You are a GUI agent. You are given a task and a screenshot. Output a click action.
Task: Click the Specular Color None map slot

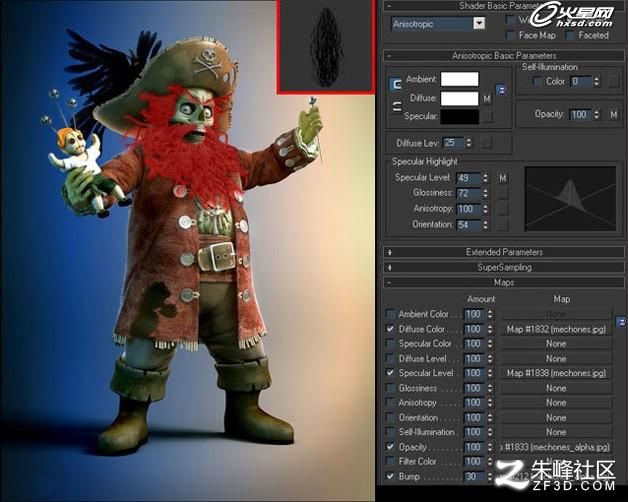(556, 344)
